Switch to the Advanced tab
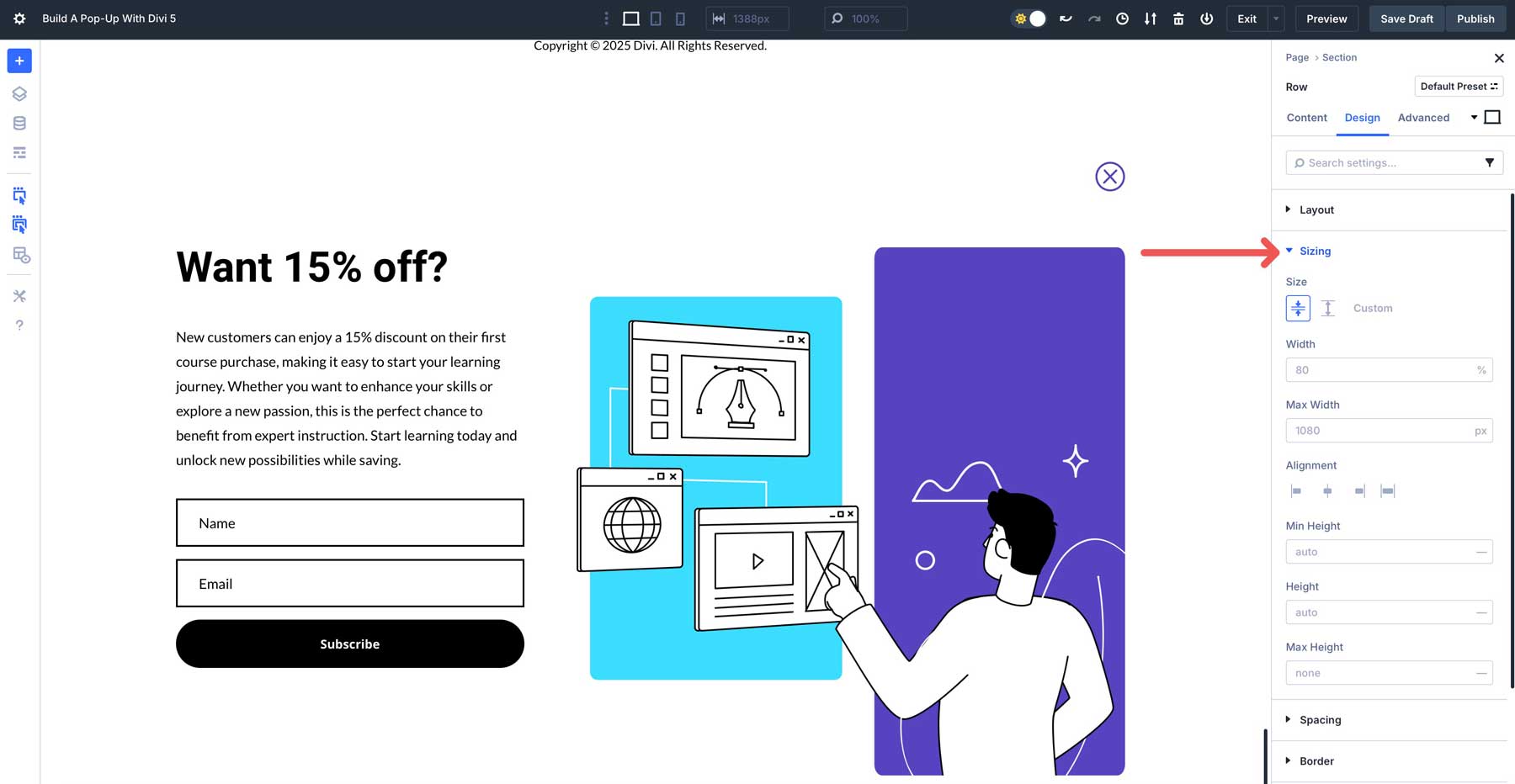The image size is (1515, 784). coord(1423,118)
